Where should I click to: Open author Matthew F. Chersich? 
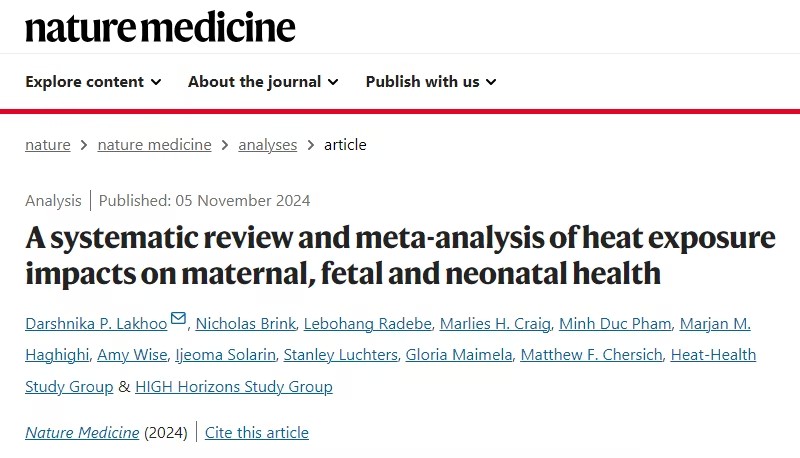pyautogui.click(x=591, y=355)
